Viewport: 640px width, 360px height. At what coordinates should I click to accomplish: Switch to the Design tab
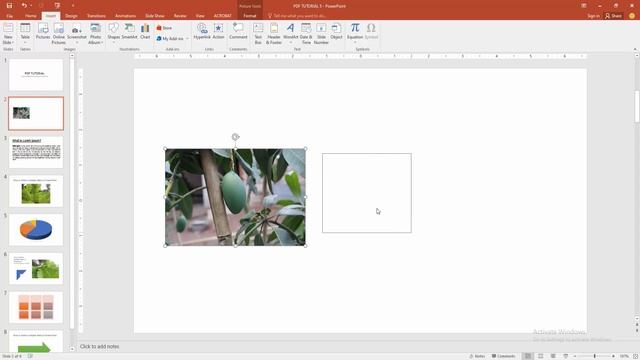pyautogui.click(x=71, y=16)
